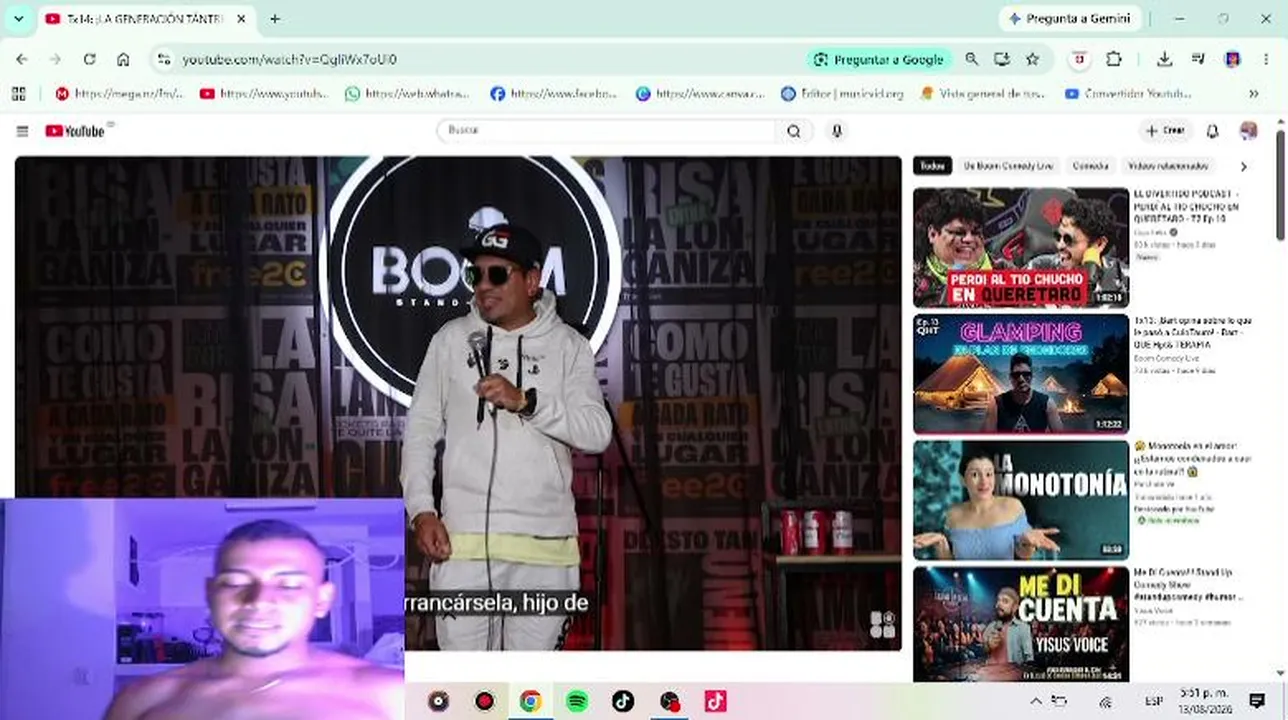Show hidden system tray icons
Screen dimensions: 1288x720
coord(1035,701)
